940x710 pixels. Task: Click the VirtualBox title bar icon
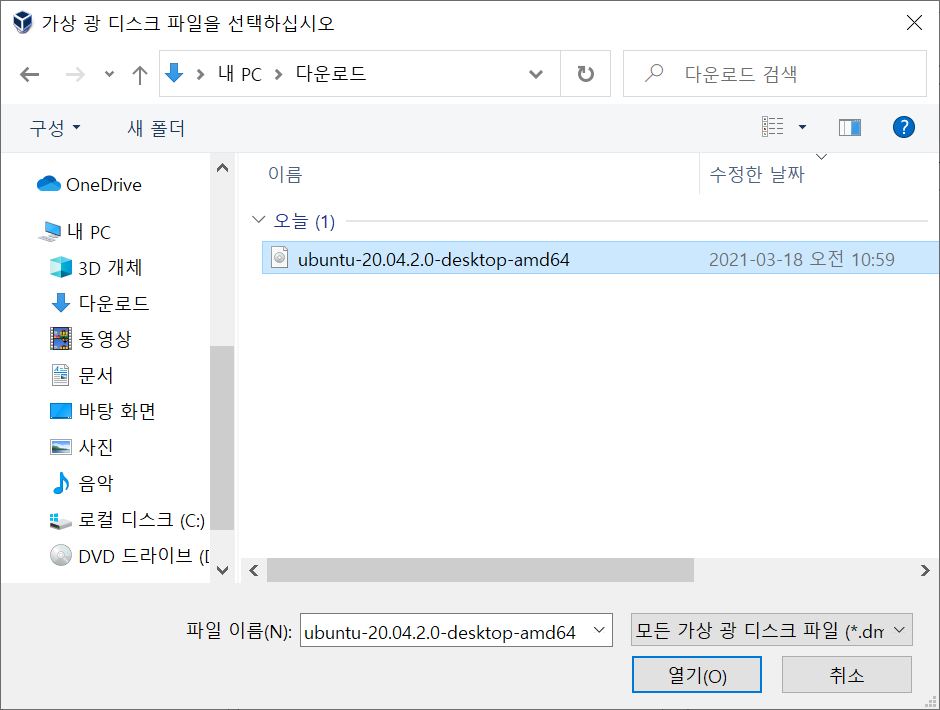click(x=23, y=22)
